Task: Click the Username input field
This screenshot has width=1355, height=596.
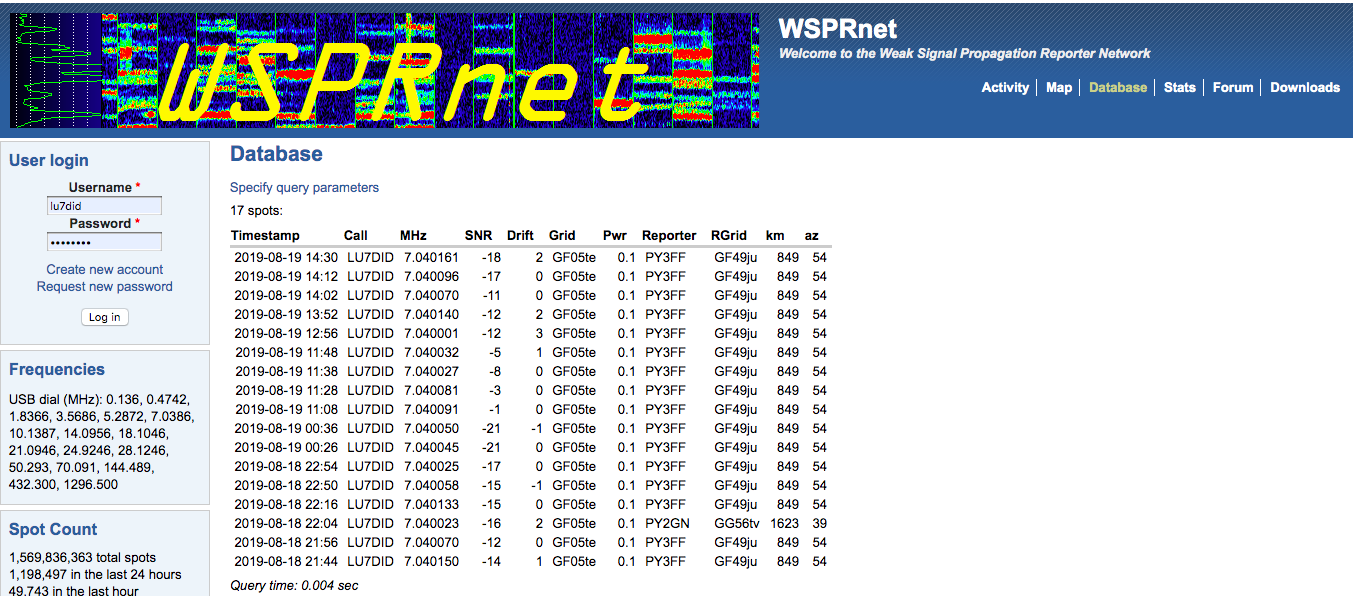Action: click(x=104, y=206)
